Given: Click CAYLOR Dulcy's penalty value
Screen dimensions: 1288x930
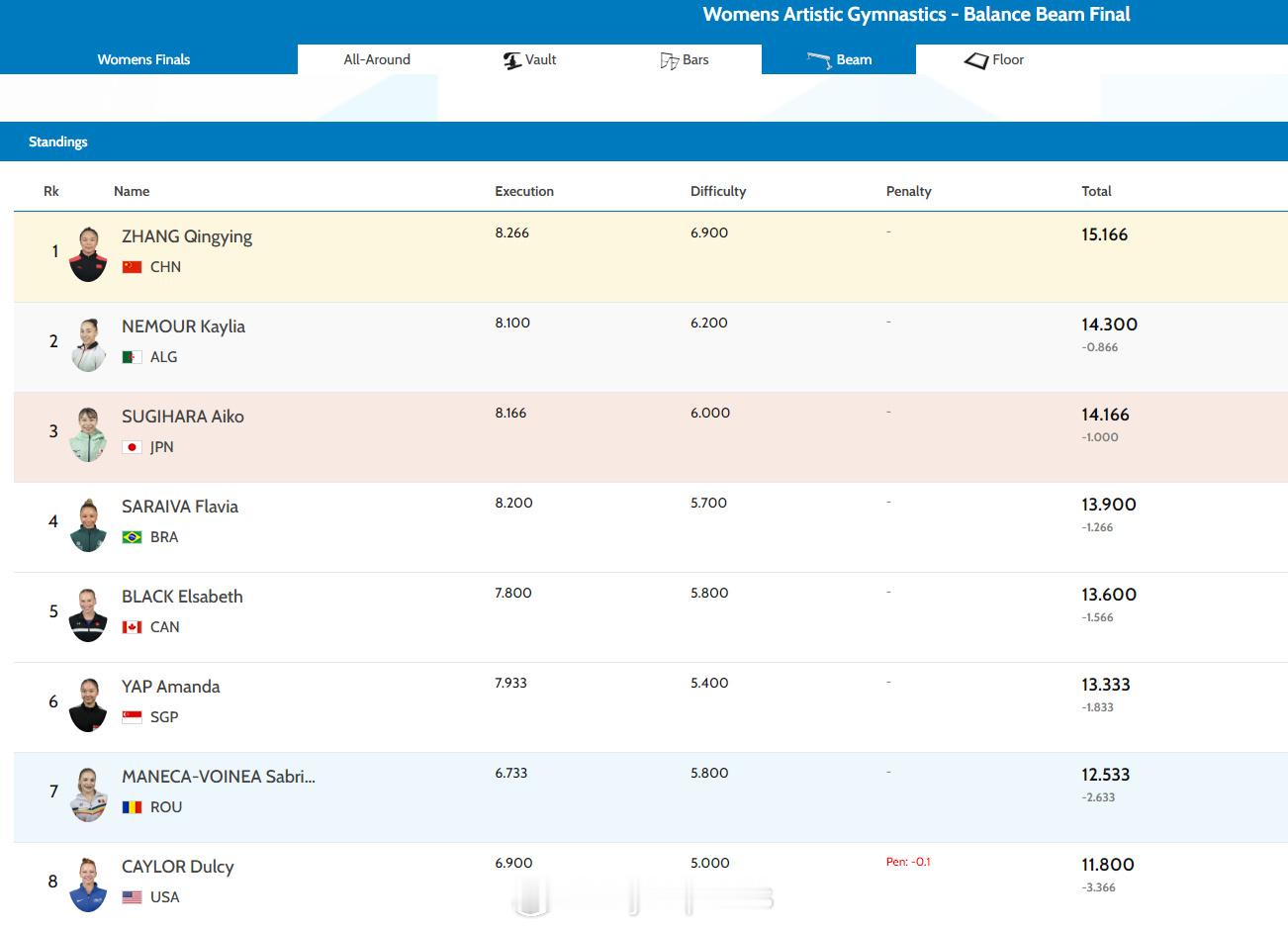Looking at the screenshot, I should (x=907, y=862).
